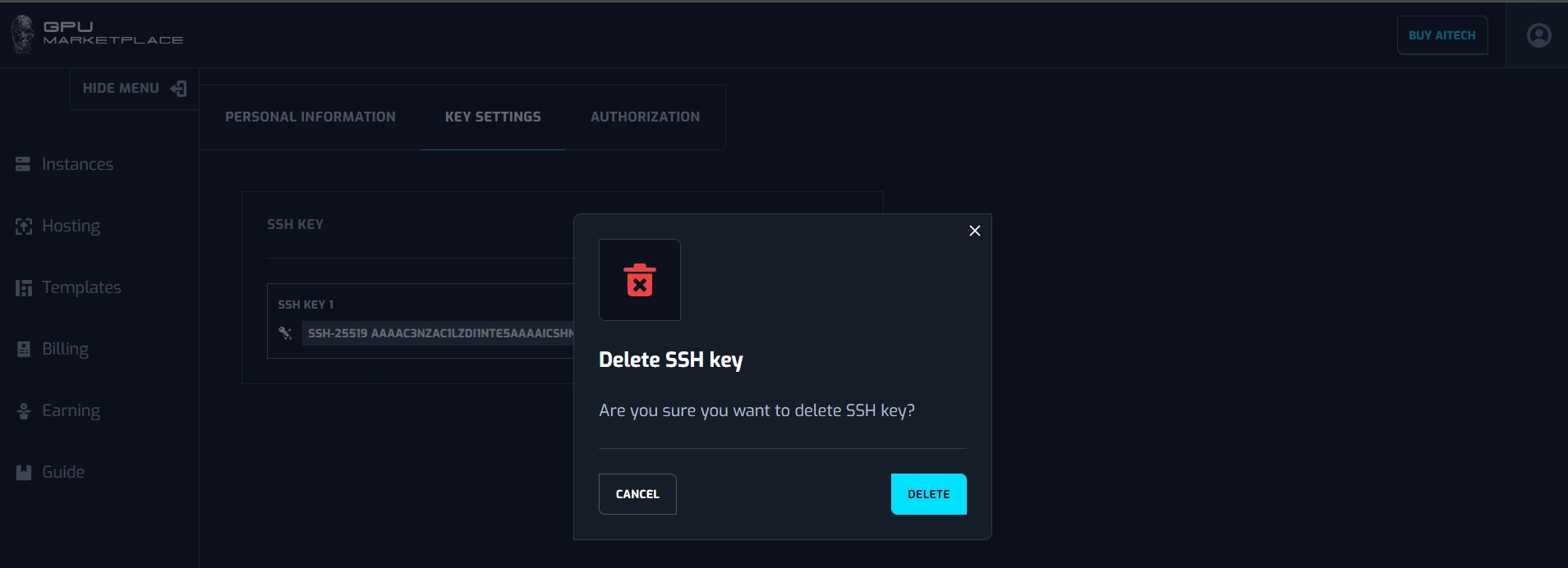Switch to the Personal Information tab
This screenshot has width=1568, height=568.
310,117
